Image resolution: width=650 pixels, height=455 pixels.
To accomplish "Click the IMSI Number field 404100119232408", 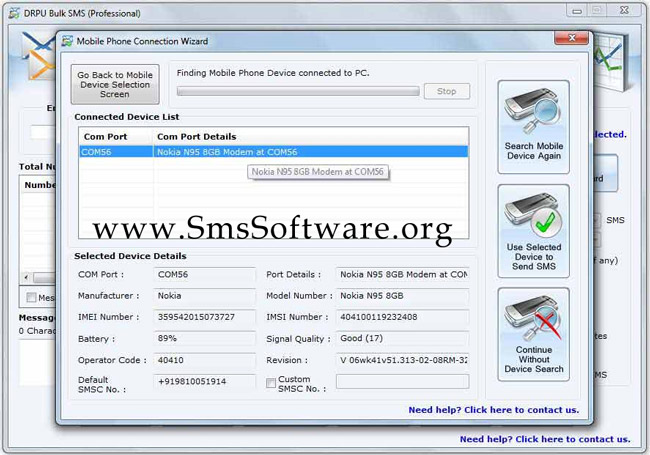I will (403, 317).
